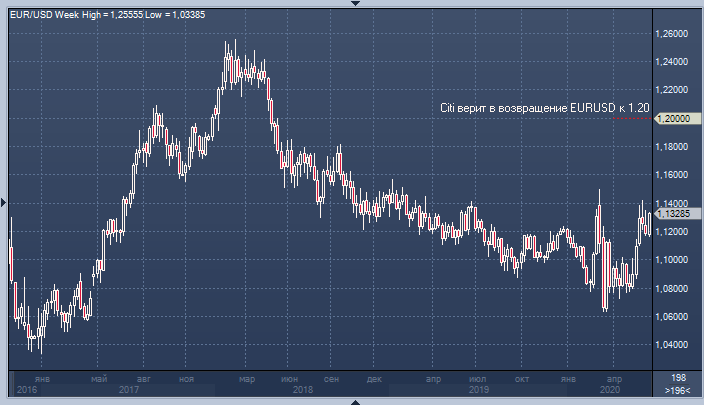Click the top center panel collapse arrow
The width and height of the screenshot is (704, 405).
pos(352,3)
